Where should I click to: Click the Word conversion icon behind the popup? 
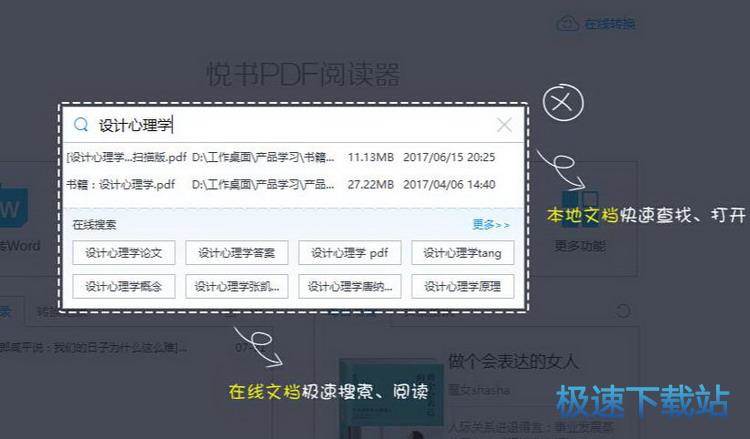pyautogui.click(x=13, y=207)
